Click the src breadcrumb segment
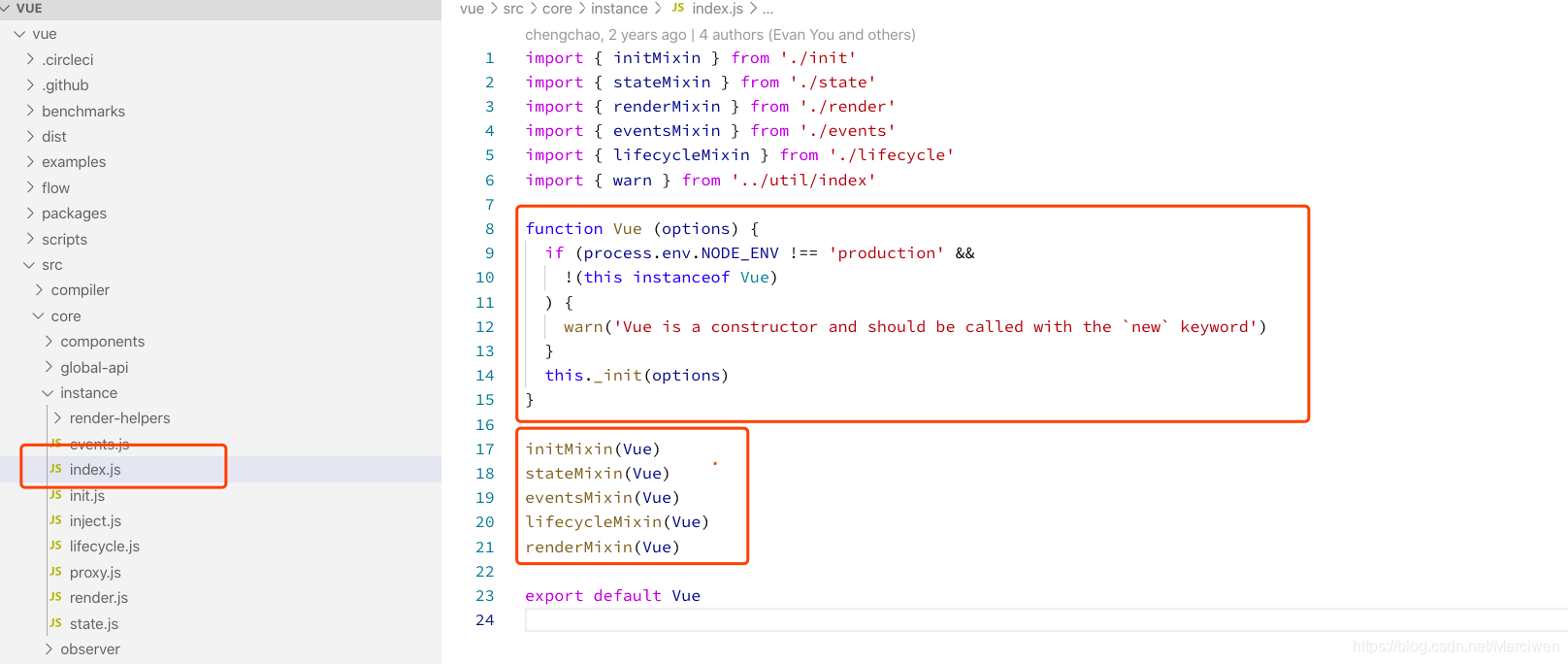This screenshot has height=664, width=1568. [x=513, y=9]
